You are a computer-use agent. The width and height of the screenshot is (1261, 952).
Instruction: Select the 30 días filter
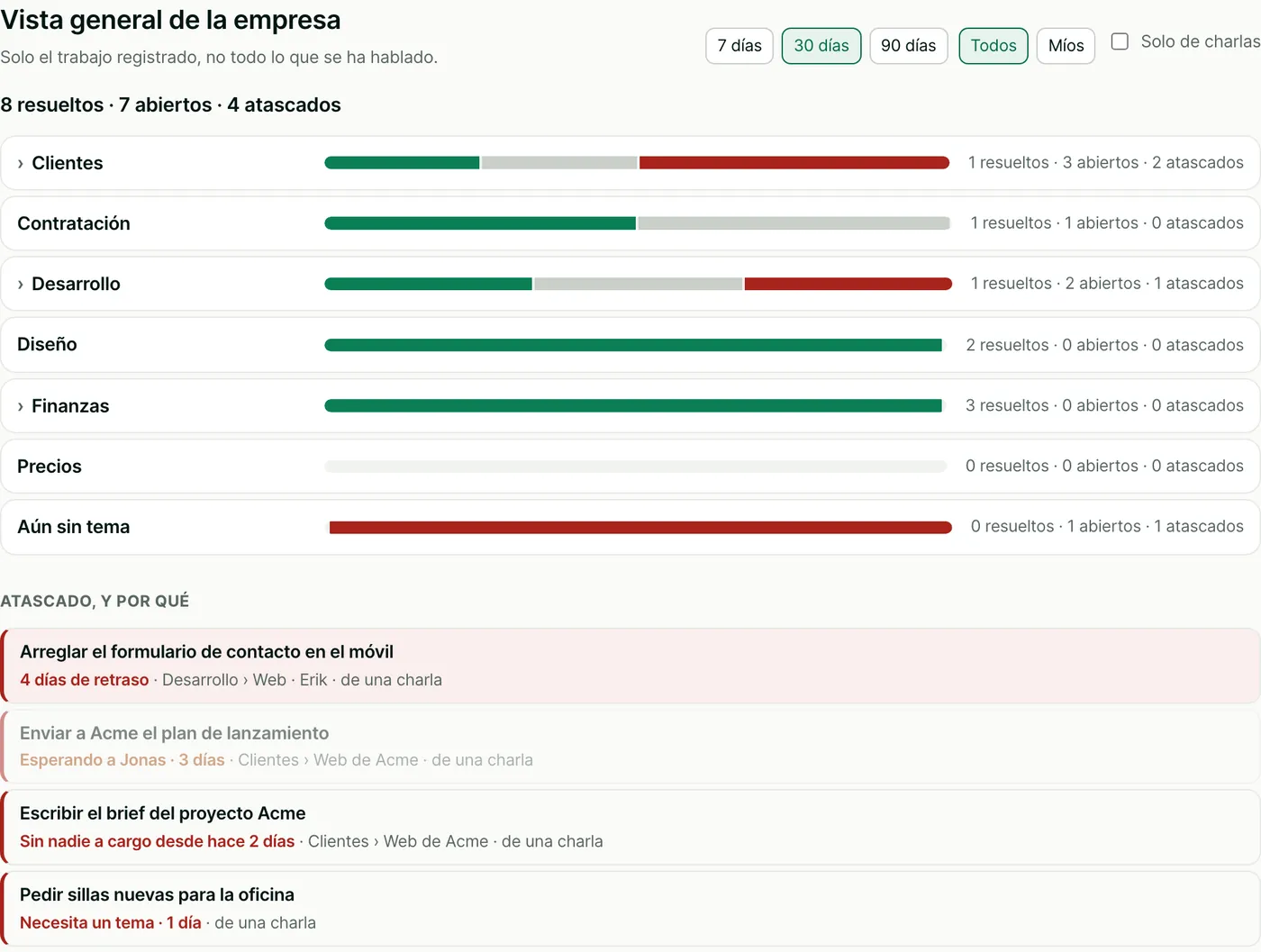point(821,46)
